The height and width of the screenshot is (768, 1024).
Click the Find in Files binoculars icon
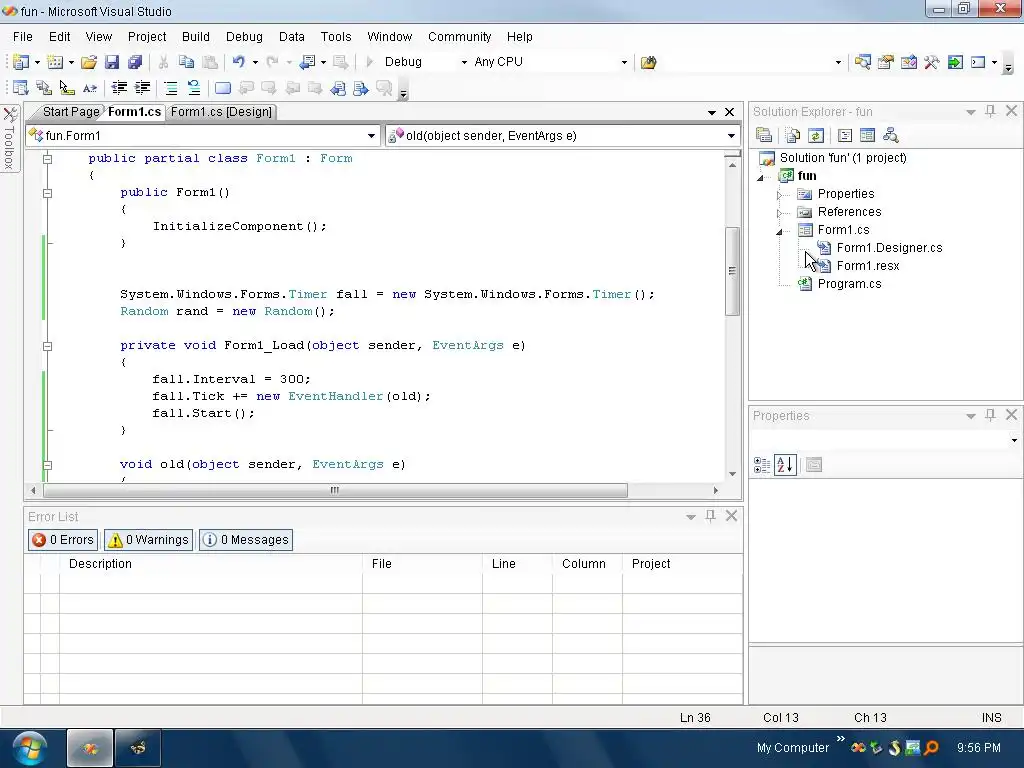(x=648, y=62)
